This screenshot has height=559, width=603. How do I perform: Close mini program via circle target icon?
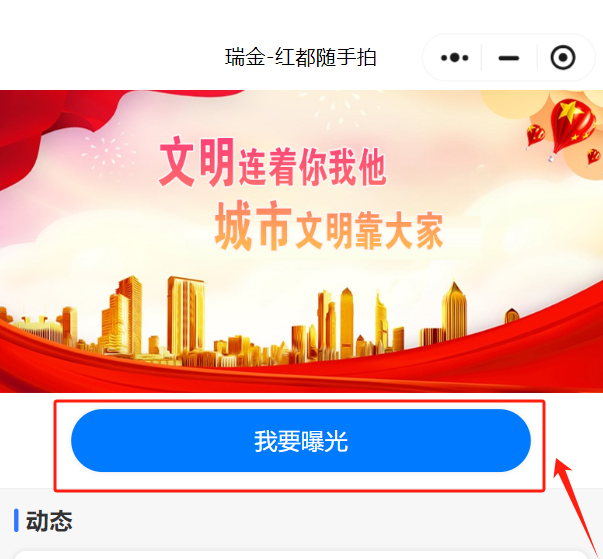point(563,58)
